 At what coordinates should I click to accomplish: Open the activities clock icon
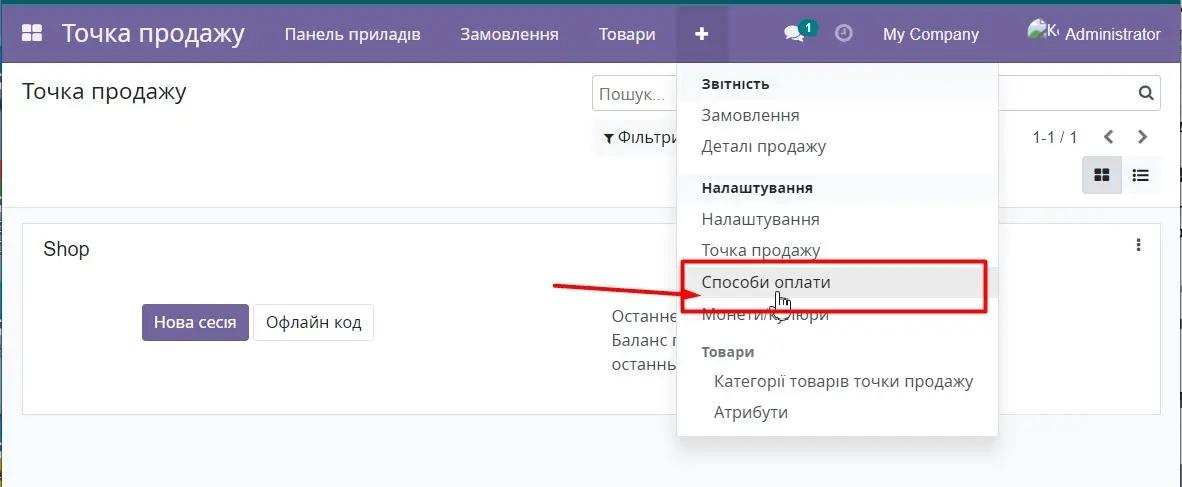coord(844,34)
